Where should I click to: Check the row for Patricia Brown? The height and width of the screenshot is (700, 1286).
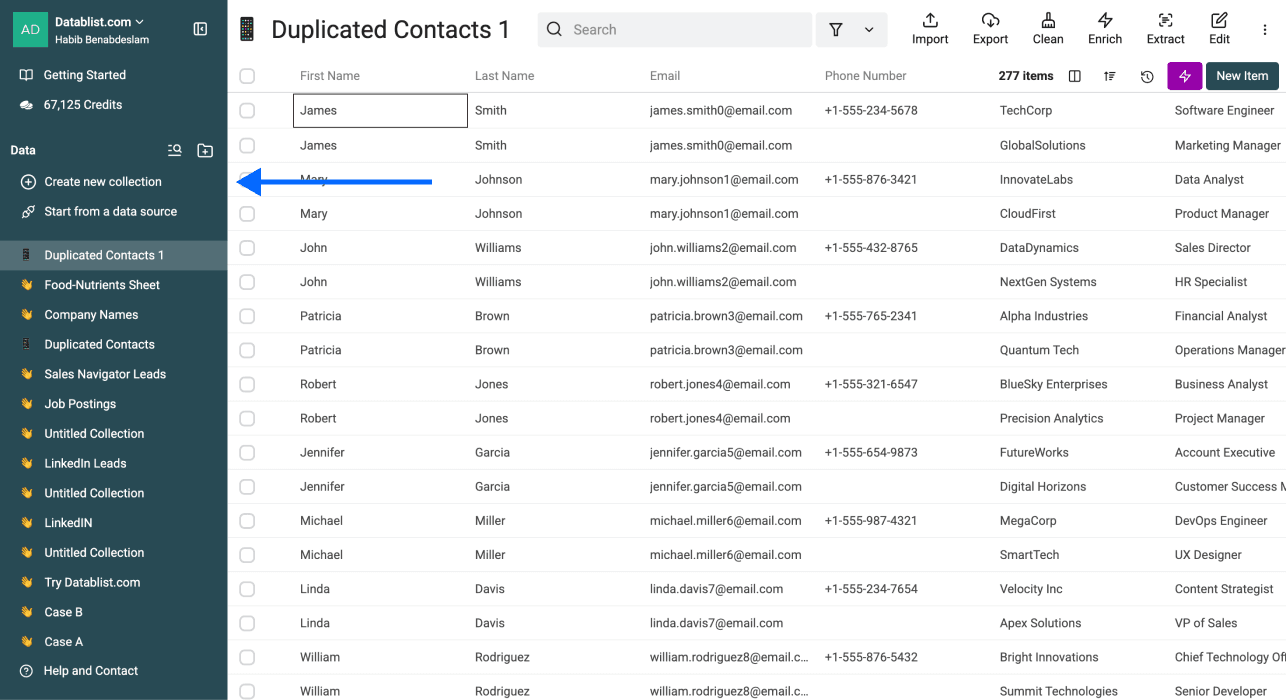247,315
